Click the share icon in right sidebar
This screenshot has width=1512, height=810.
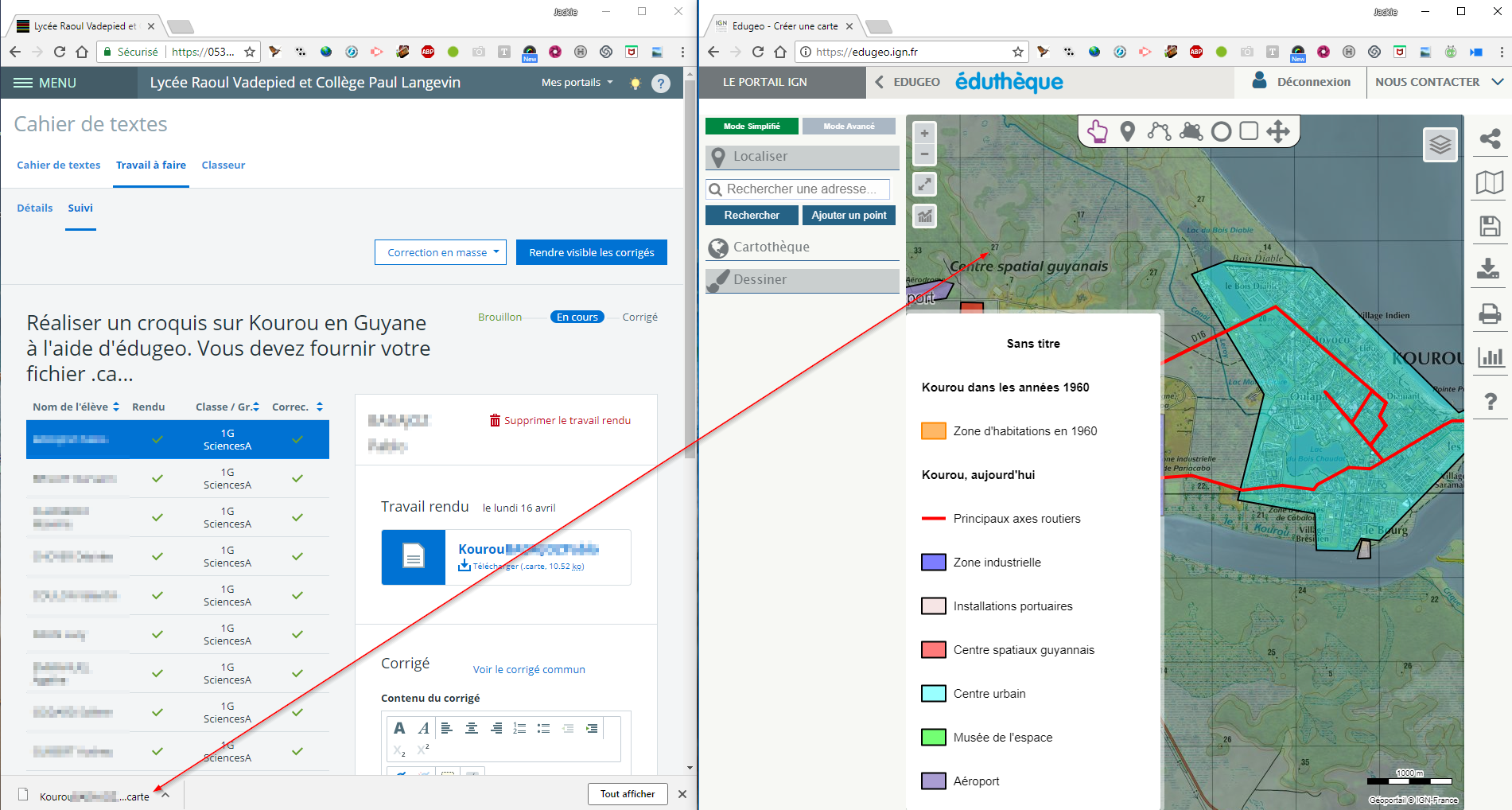click(x=1489, y=139)
